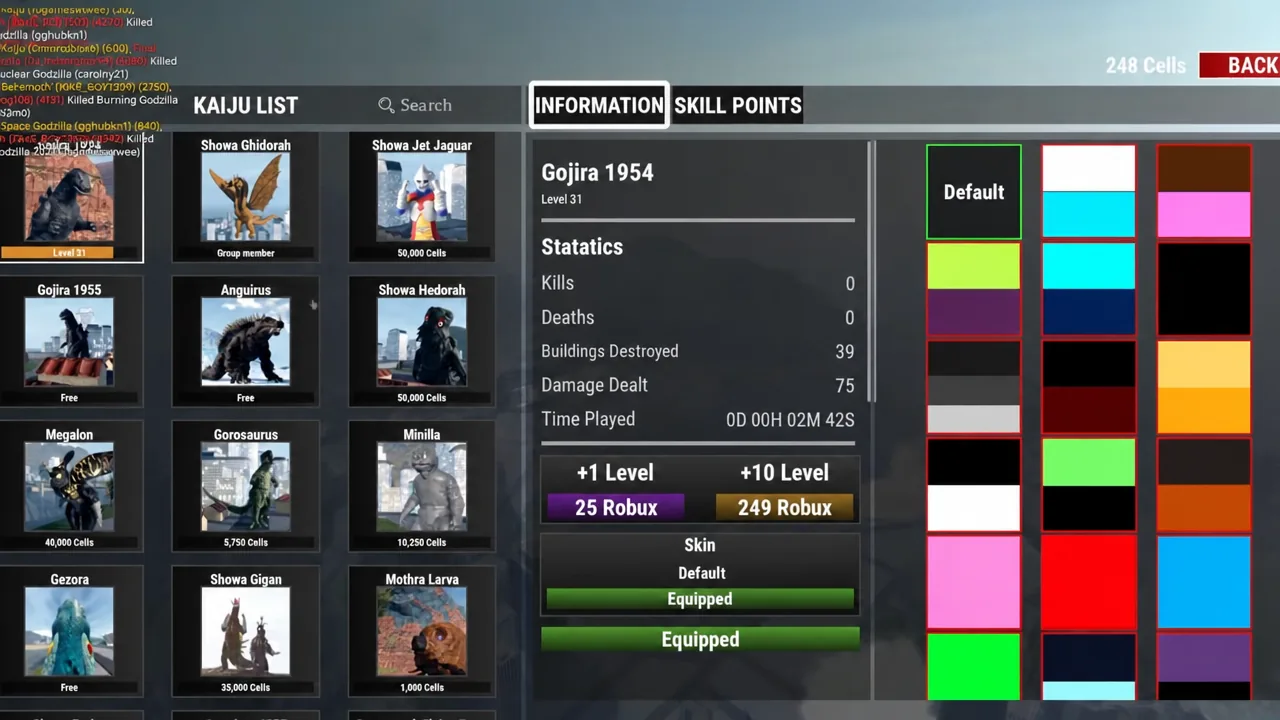Pick the black and dark red swatch
This screenshot has width=1280, height=720.
click(1089, 387)
